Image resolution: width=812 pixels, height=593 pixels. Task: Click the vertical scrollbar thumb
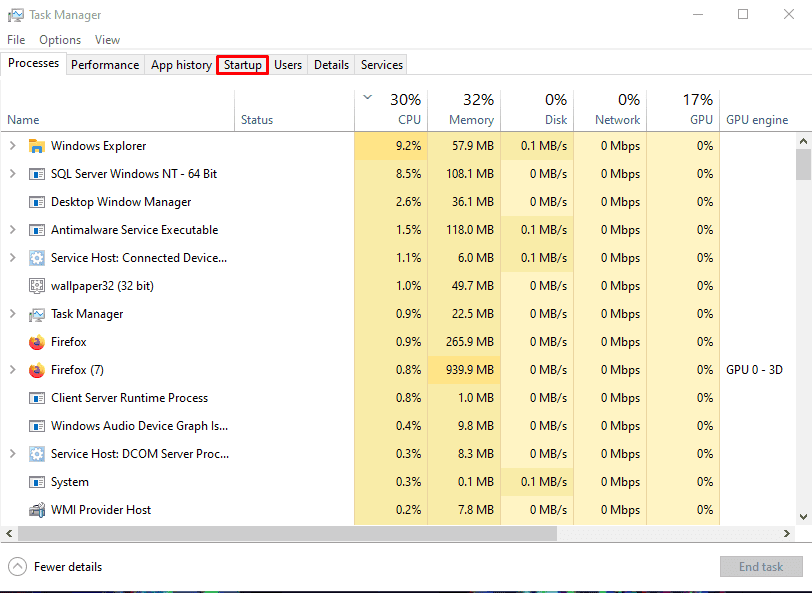coord(803,165)
